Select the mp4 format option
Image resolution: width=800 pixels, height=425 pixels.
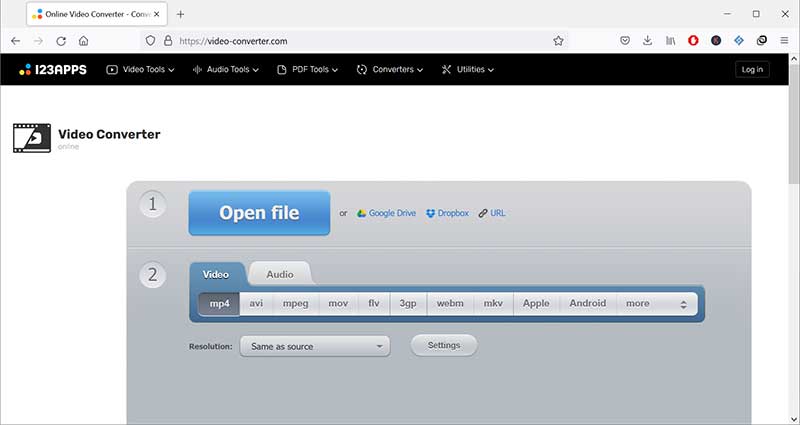(218, 303)
